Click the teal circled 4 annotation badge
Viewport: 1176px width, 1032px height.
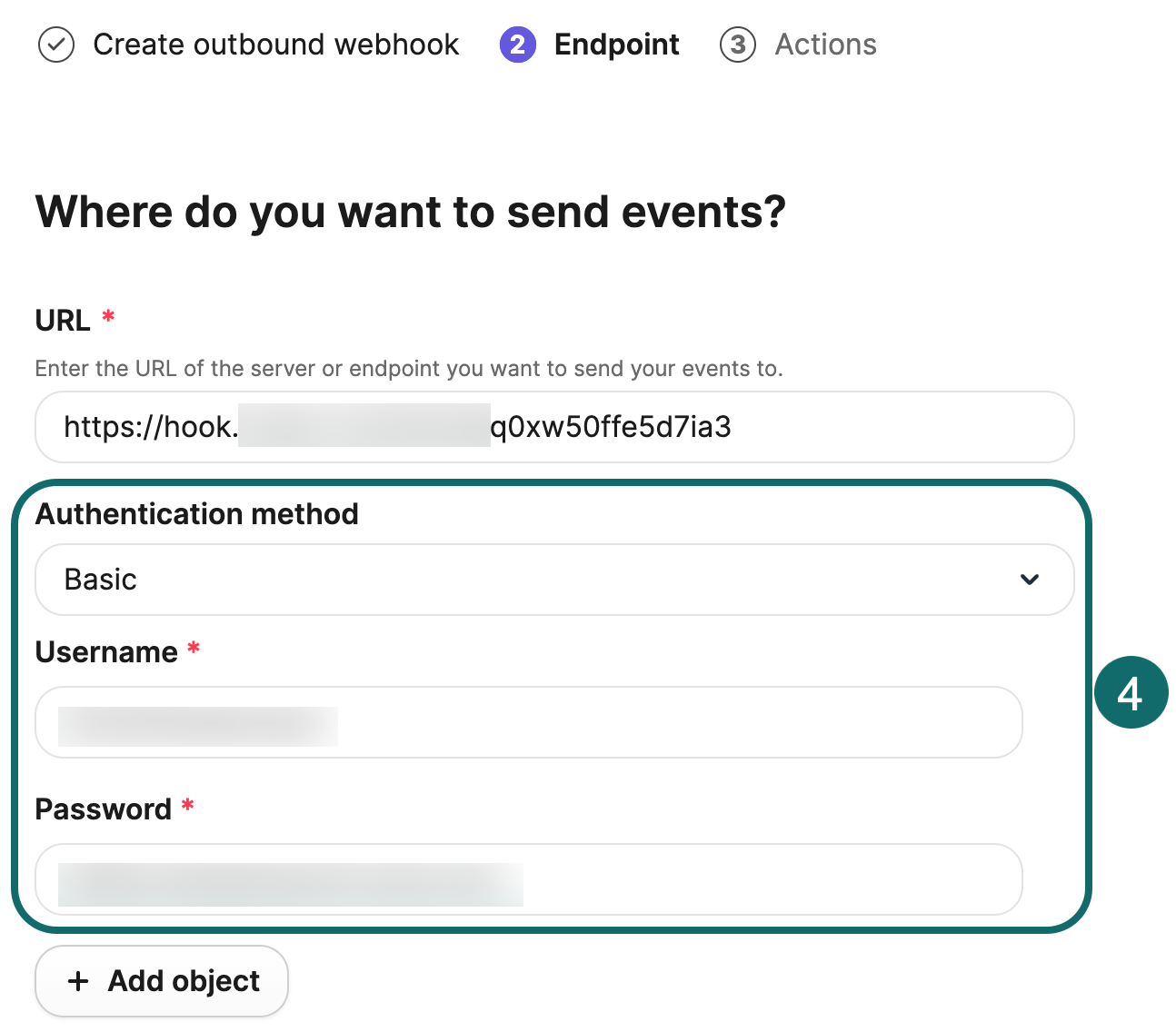(1132, 692)
